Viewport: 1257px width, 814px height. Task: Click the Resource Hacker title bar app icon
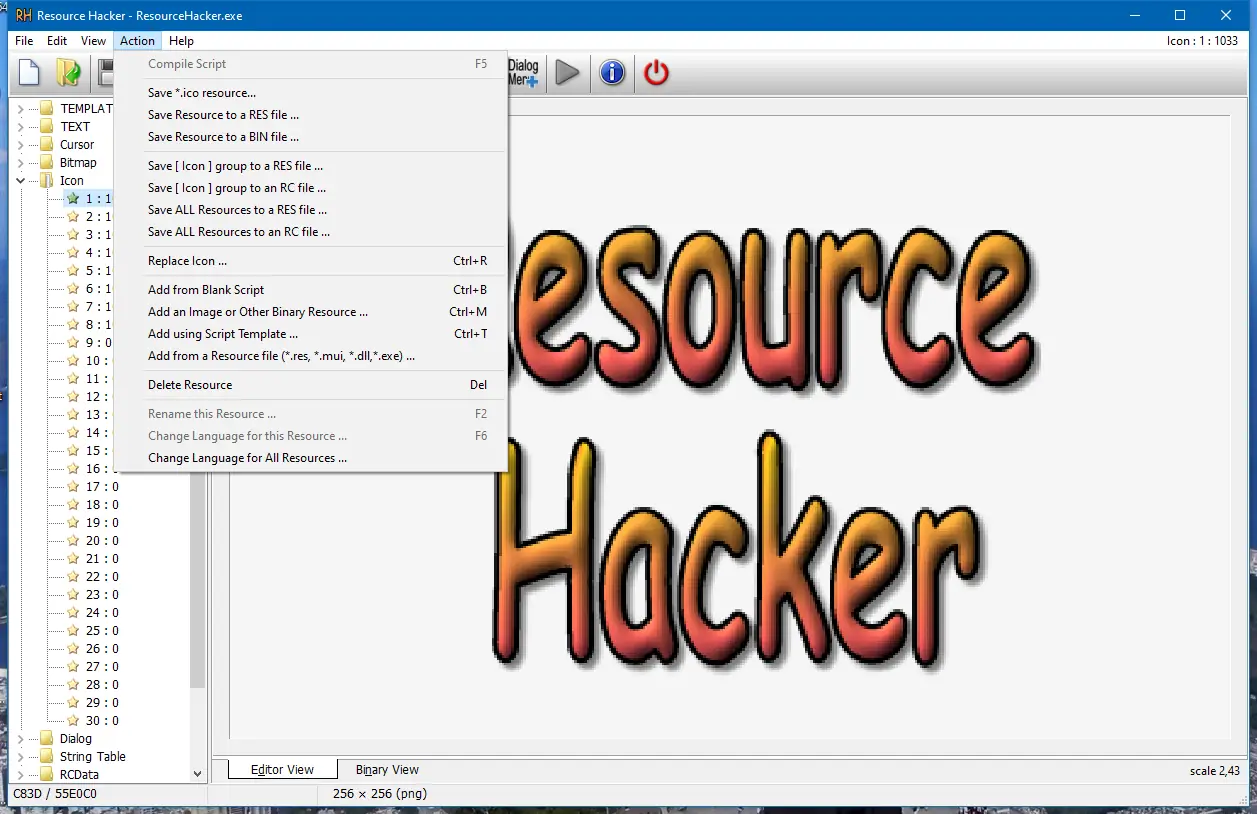click(x=23, y=16)
